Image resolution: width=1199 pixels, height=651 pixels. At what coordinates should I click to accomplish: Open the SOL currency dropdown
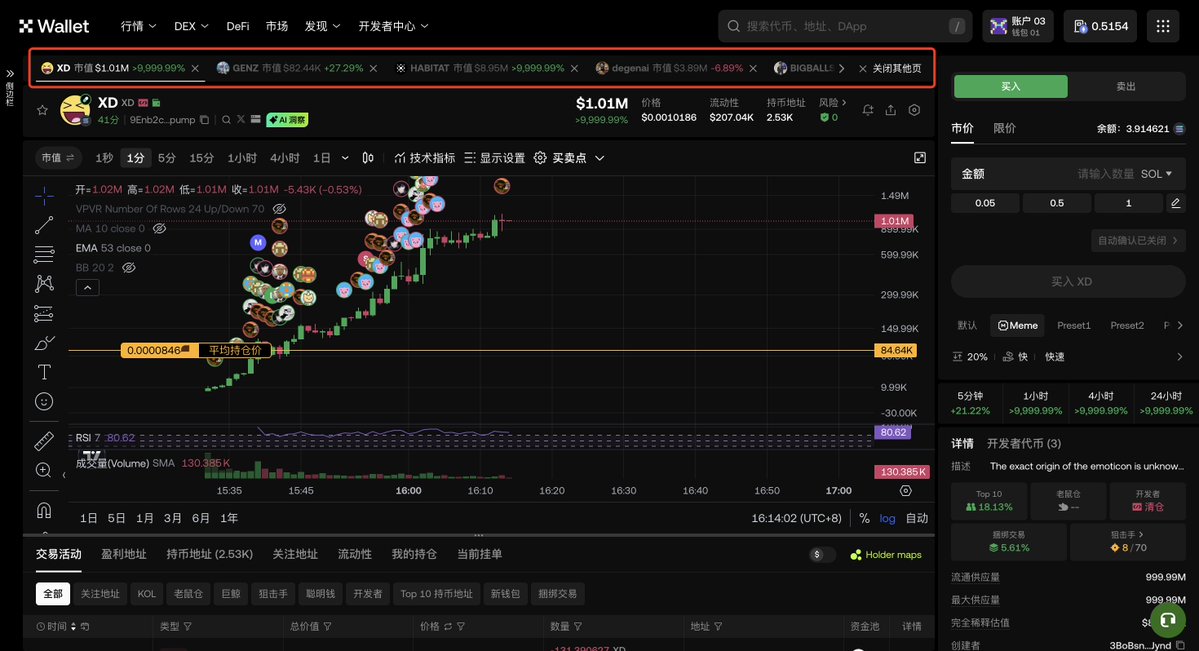[x=1156, y=174]
